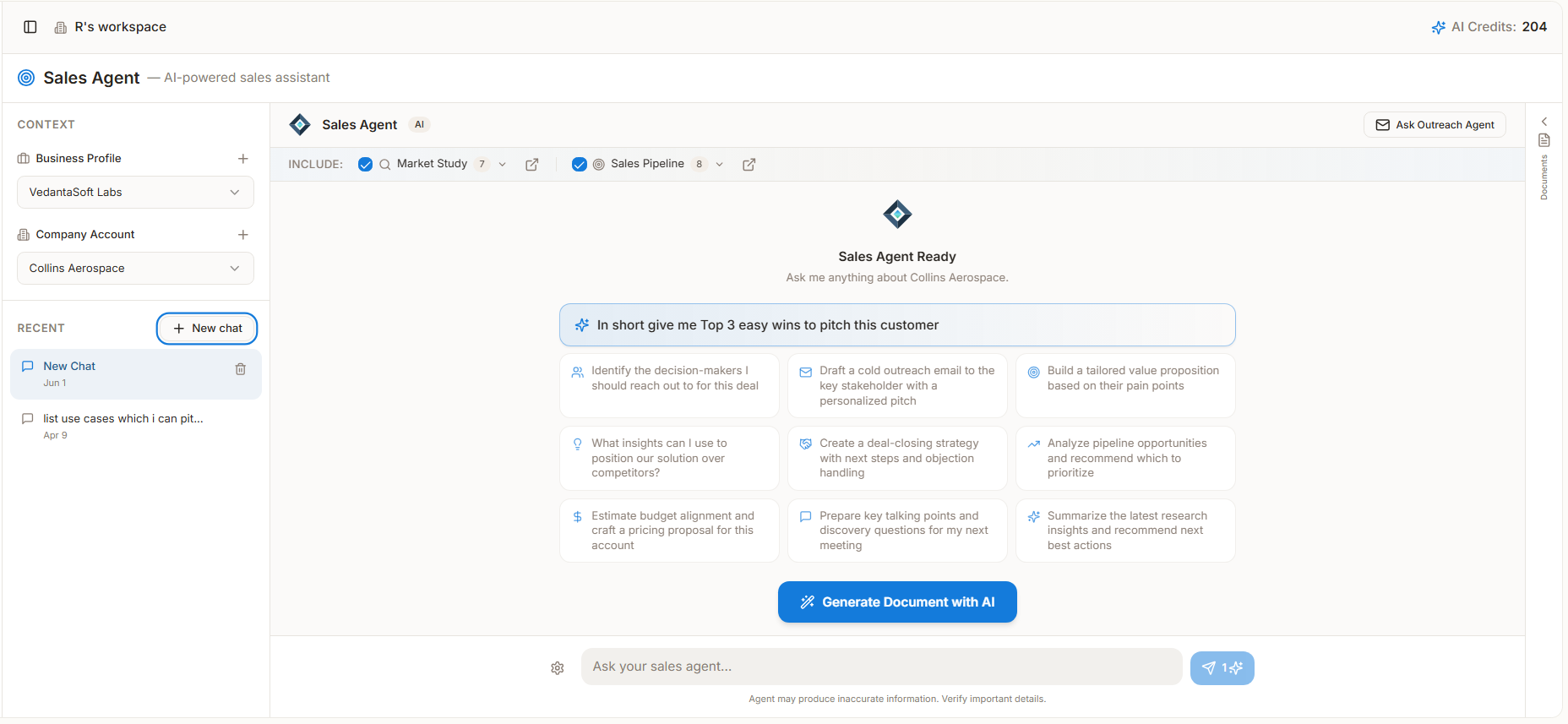Viewport: 1568px width, 724px height.
Task: Click the AI badge next to Sales Agent
Action: [420, 125]
